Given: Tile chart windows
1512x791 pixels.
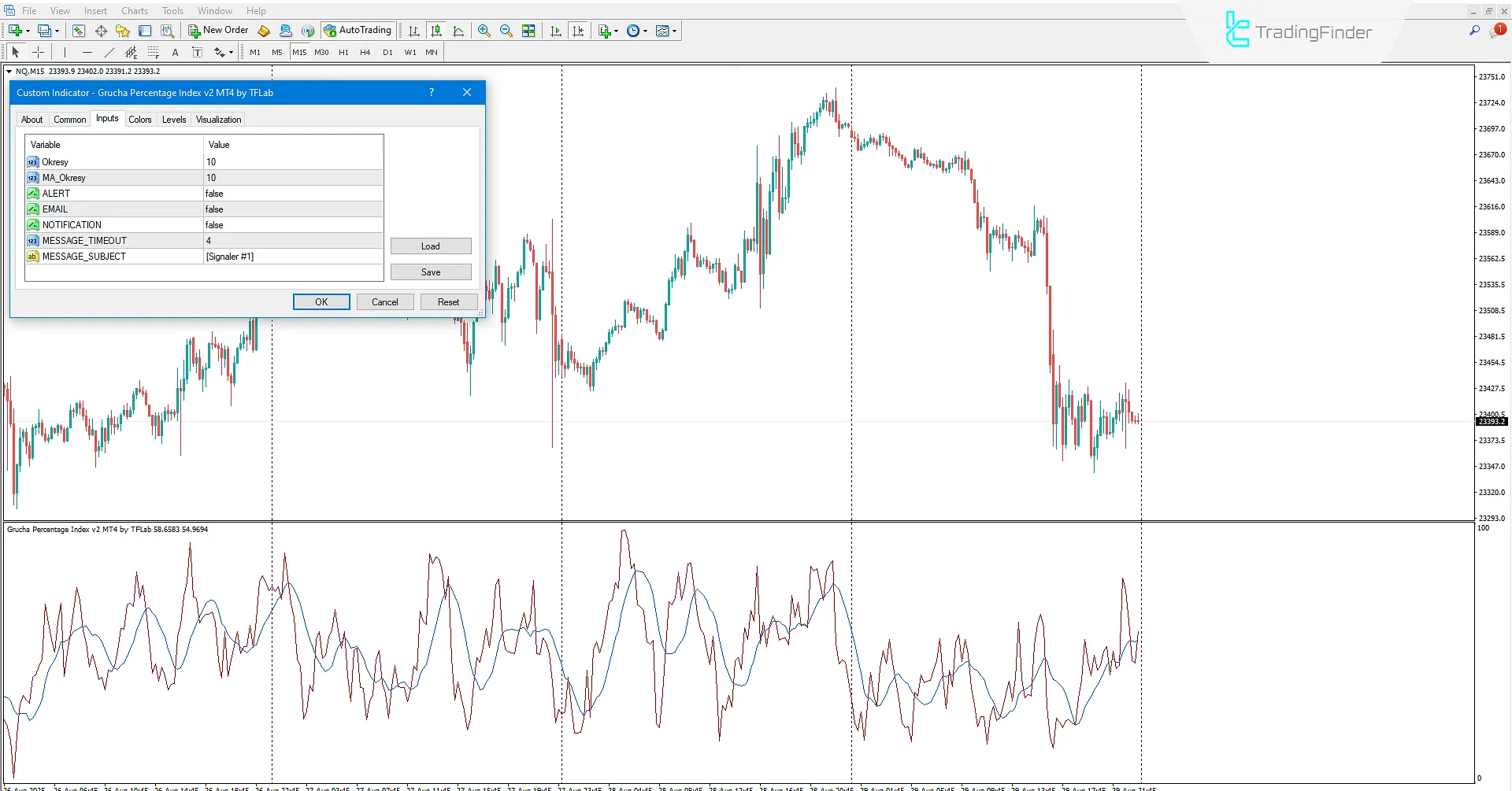Looking at the screenshot, I should pyautogui.click(x=528, y=31).
